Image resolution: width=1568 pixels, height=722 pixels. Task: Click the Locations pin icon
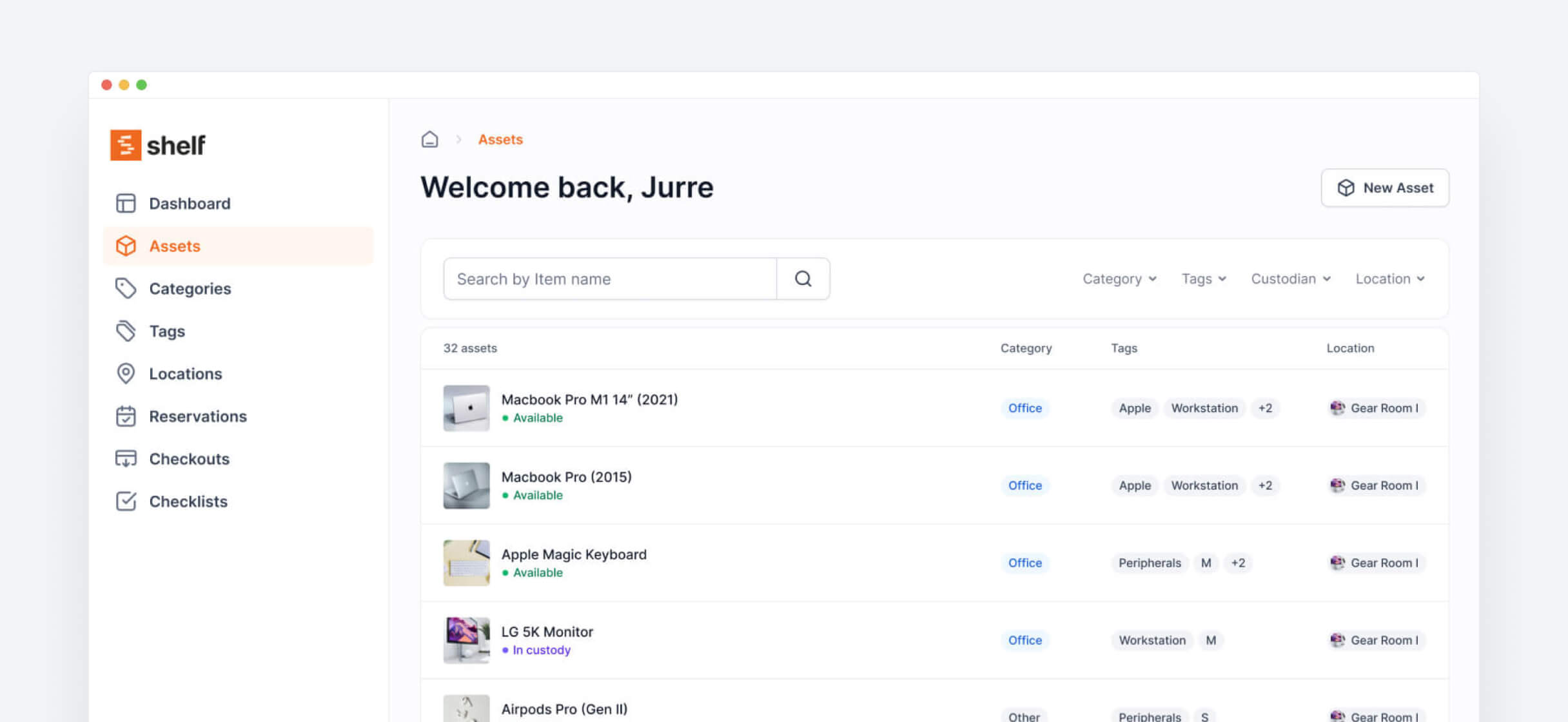pyautogui.click(x=126, y=373)
